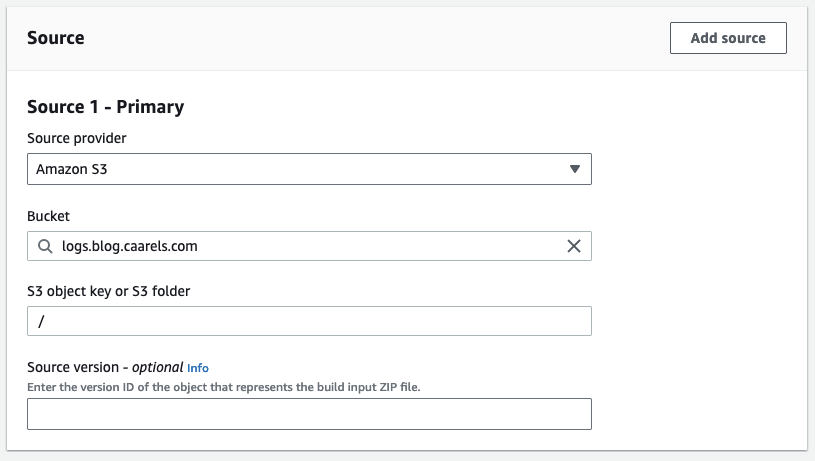
Task: Click the 'Bucket' field label
Action: coord(48,215)
